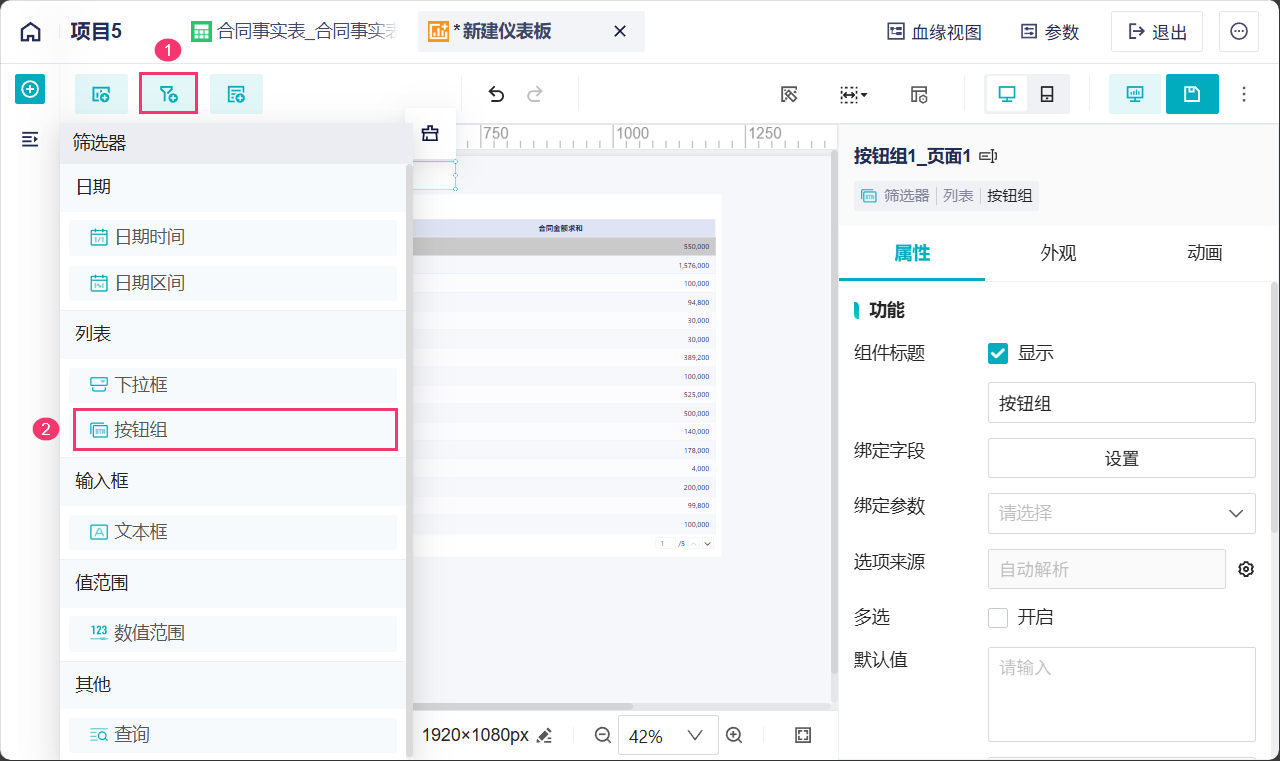Add a 文本框 filter
The width and height of the screenshot is (1280, 761).
tap(233, 532)
